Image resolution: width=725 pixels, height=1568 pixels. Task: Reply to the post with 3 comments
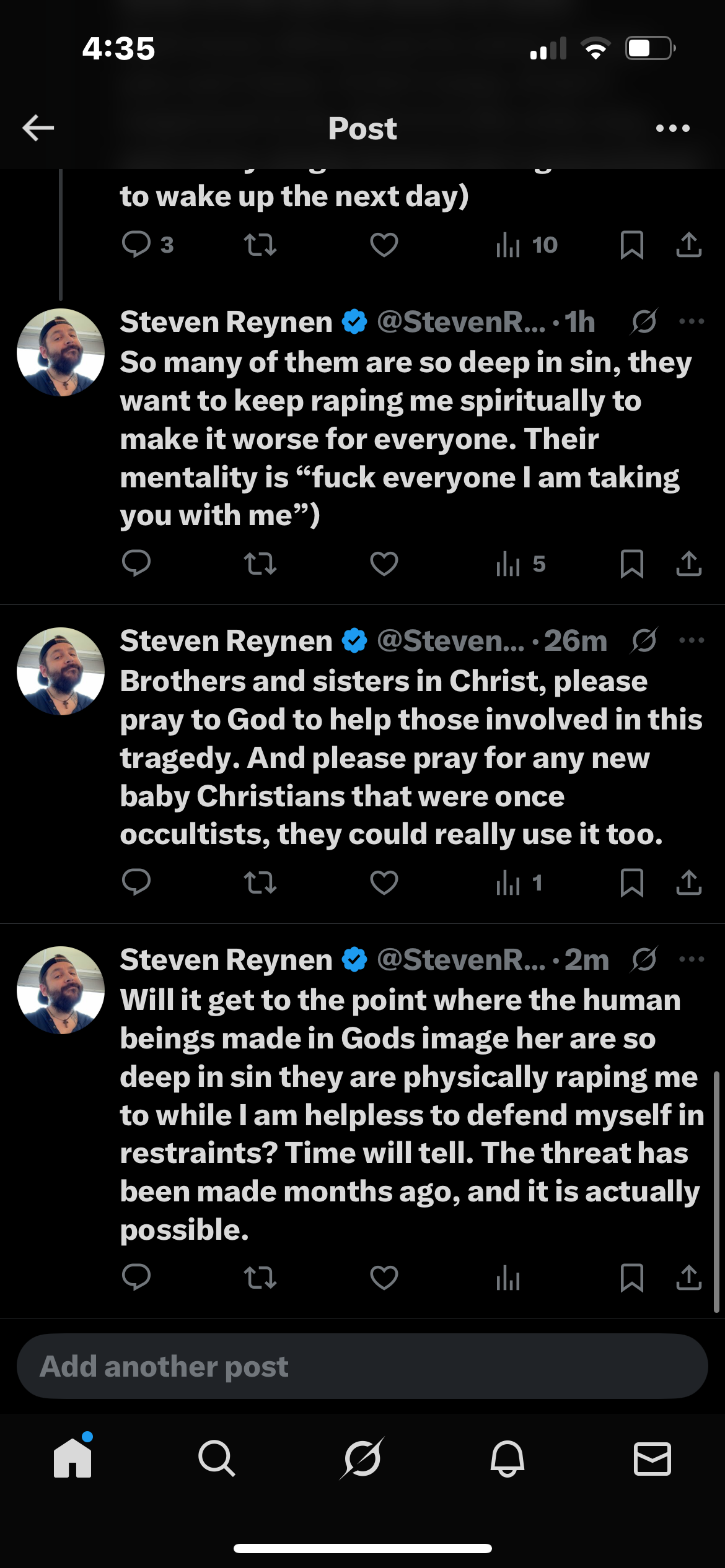coord(137,245)
